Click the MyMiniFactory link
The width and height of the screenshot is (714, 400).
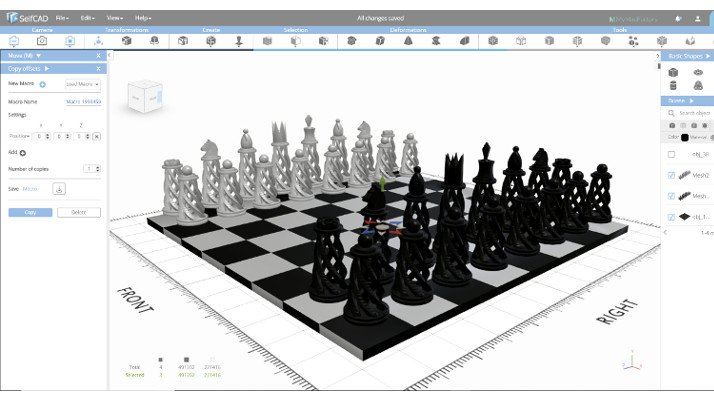[633, 19]
